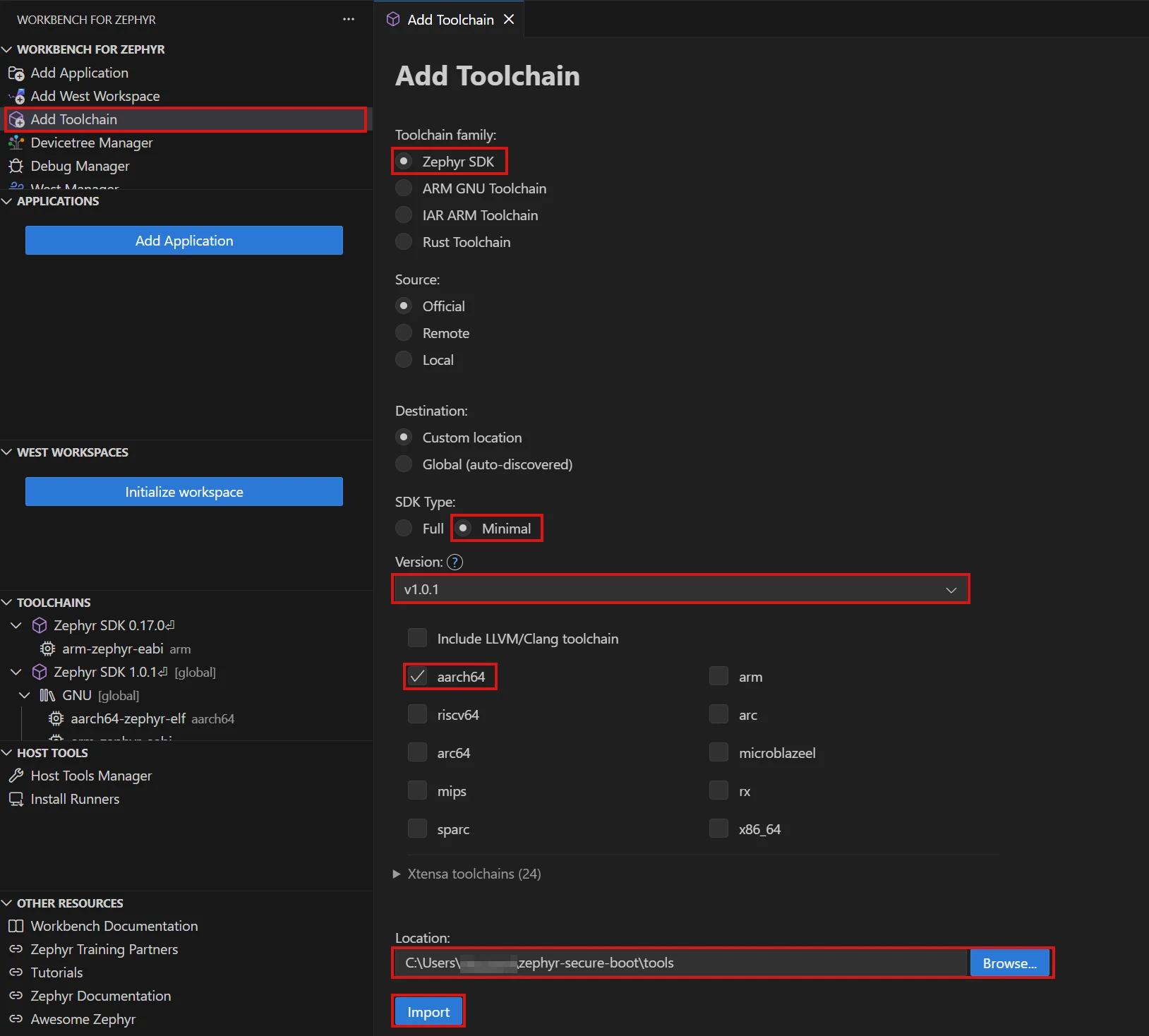
Task: Click the Zephyr SDK 1.0.1 package icon
Action: click(x=40, y=673)
